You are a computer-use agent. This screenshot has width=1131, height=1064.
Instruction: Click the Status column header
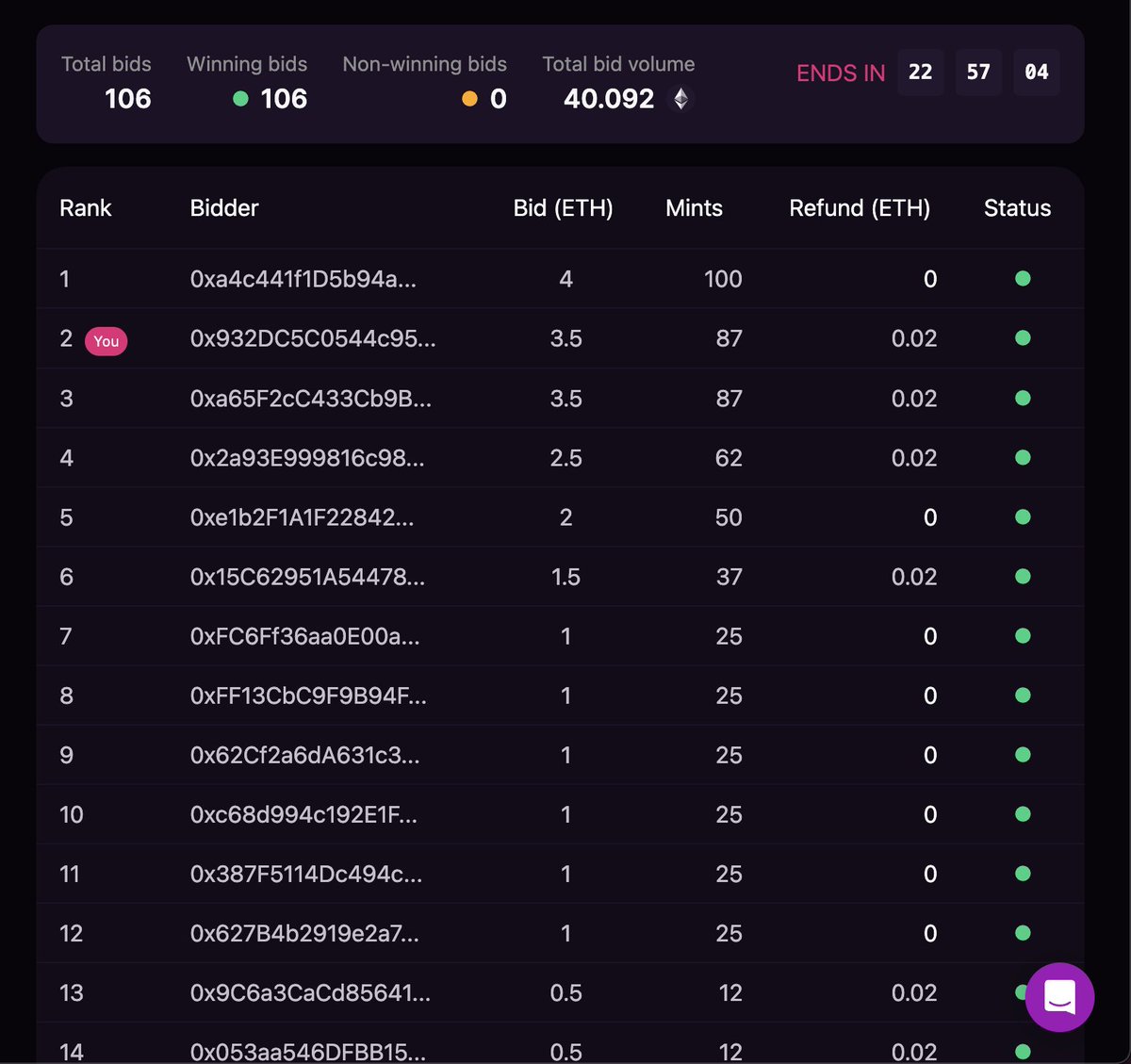1017,208
